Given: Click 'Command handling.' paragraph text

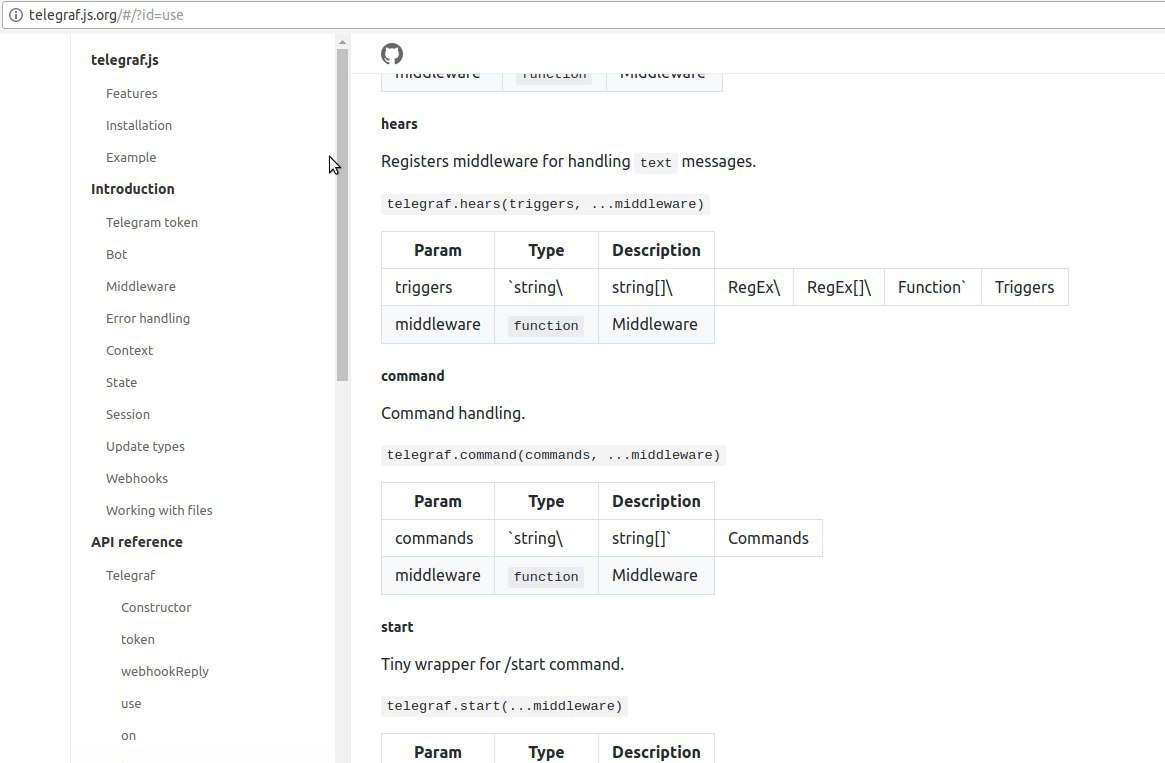Looking at the screenshot, I should click(x=453, y=413).
